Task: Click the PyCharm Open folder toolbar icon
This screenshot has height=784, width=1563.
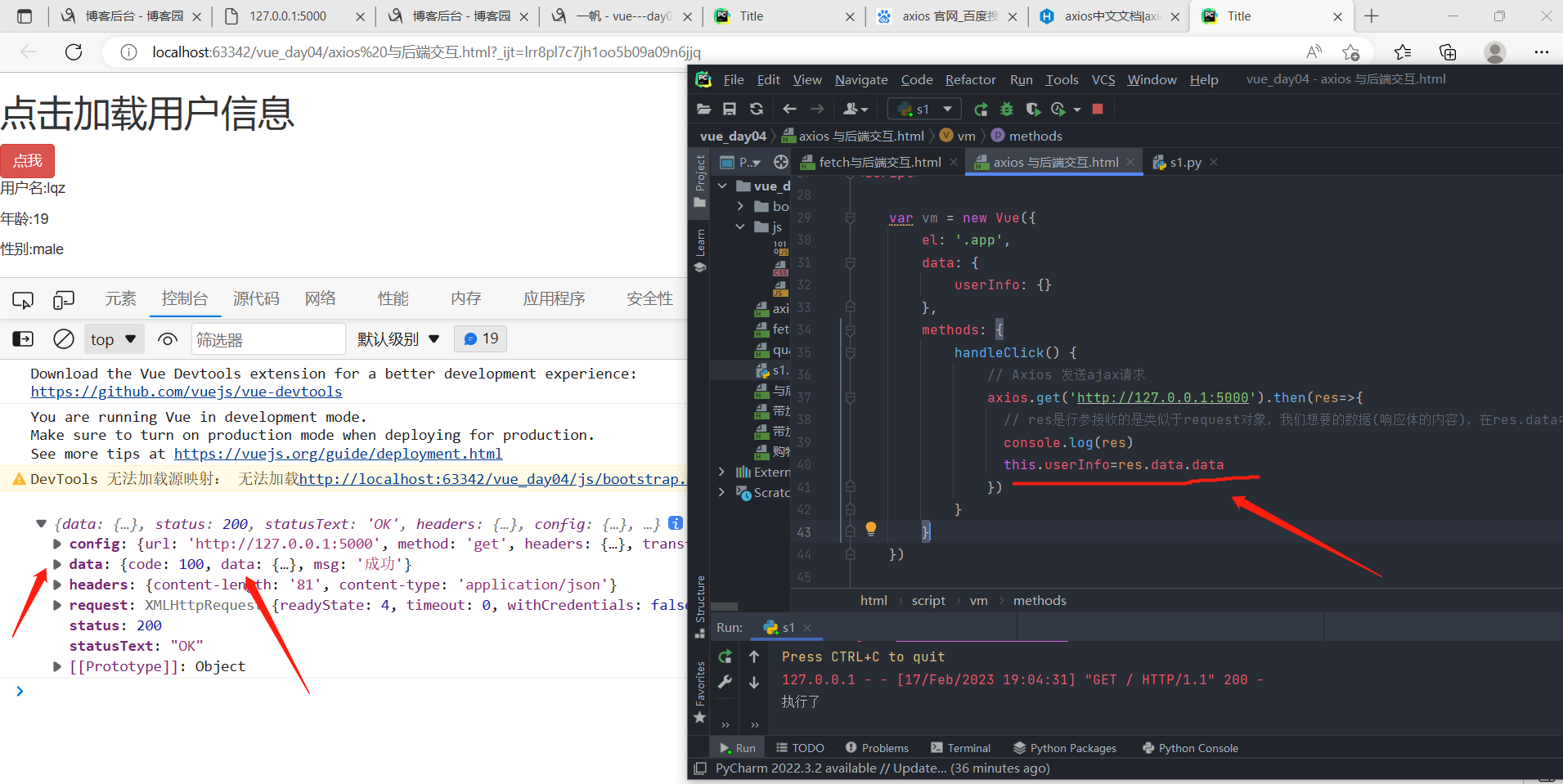Action: pyautogui.click(x=703, y=109)
